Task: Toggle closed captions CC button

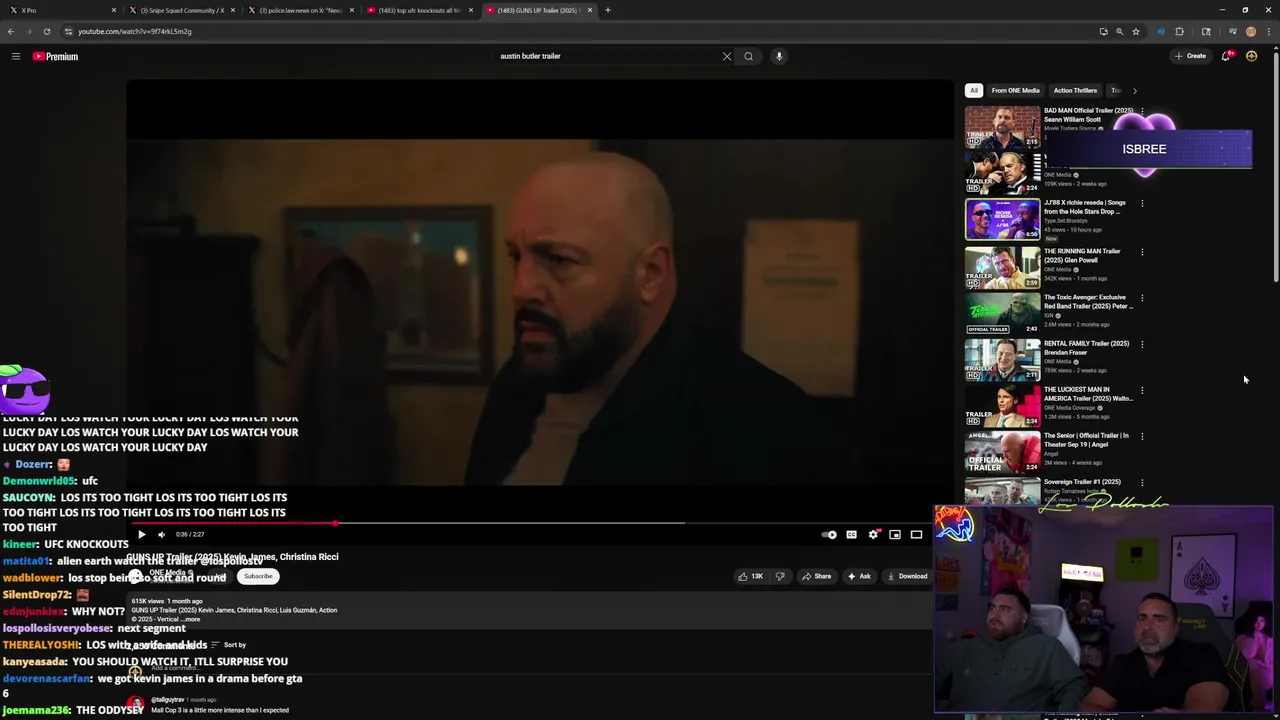Action: click(851, 534)
